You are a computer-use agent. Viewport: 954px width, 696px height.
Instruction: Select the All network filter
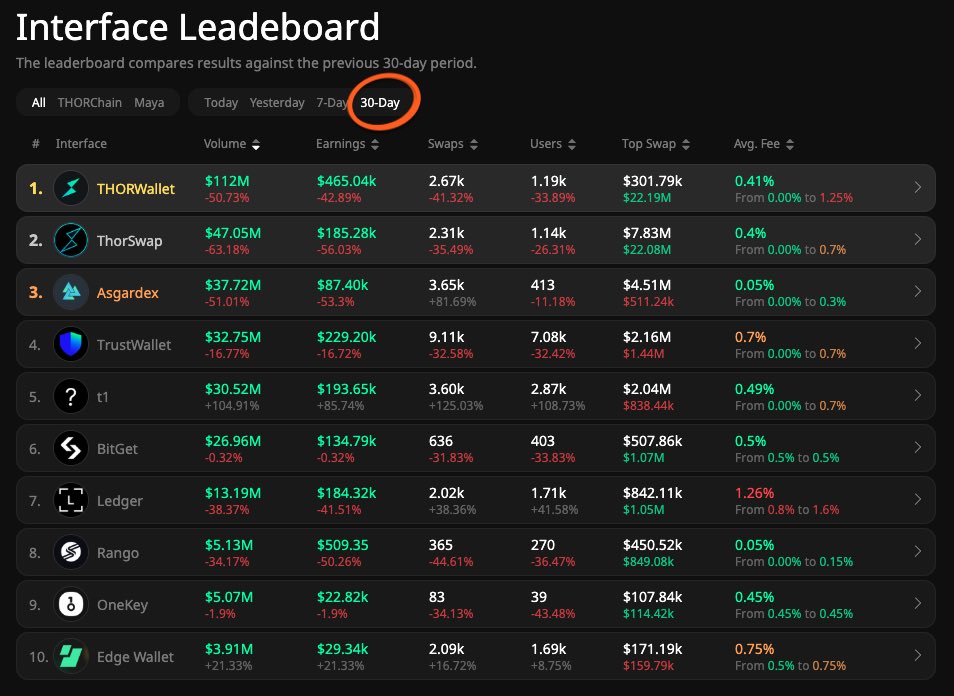[38, 102]
